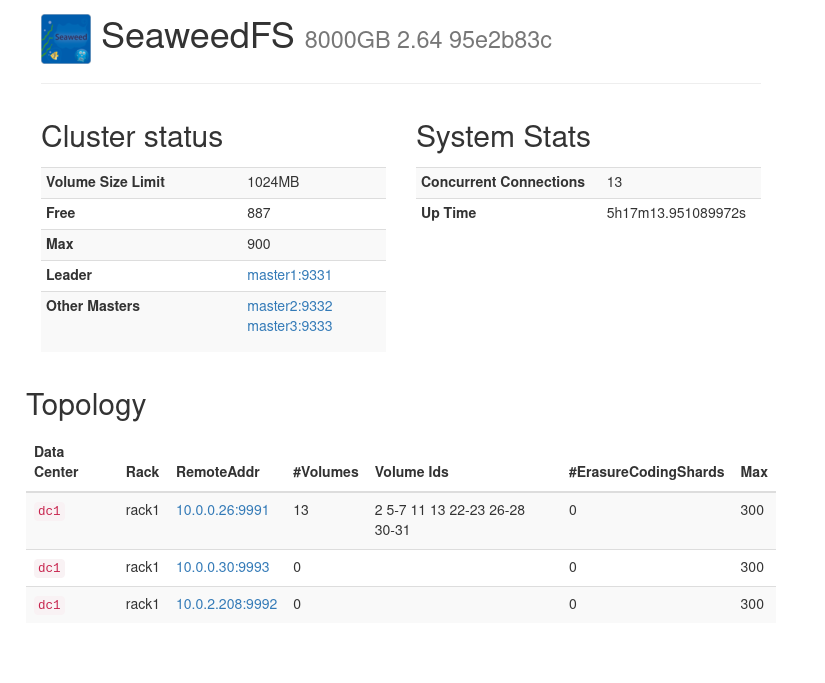
Task: Open volume server 10.0.2.208:9992
Action: click(x=226, y=604)
